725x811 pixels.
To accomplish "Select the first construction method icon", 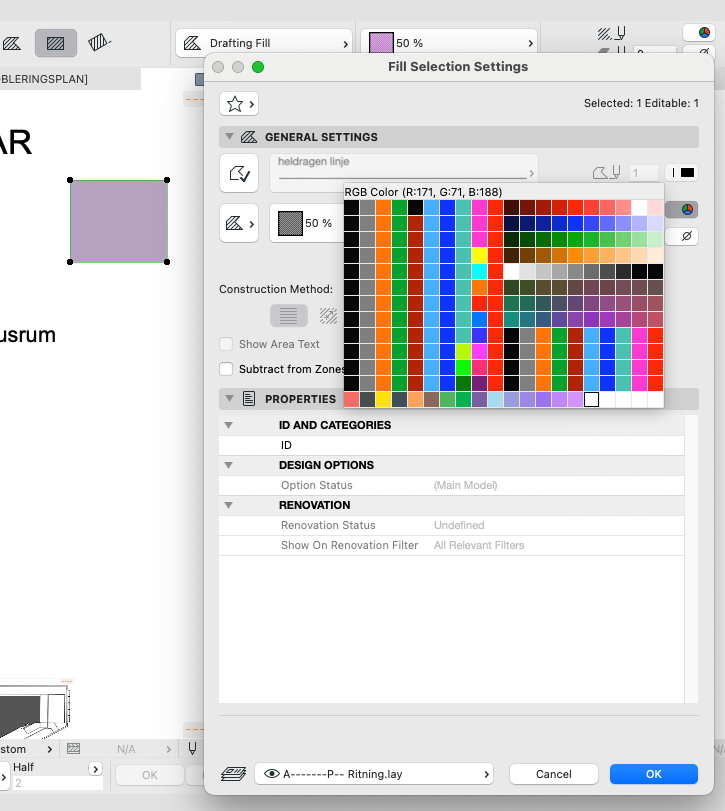I will 288,316.
